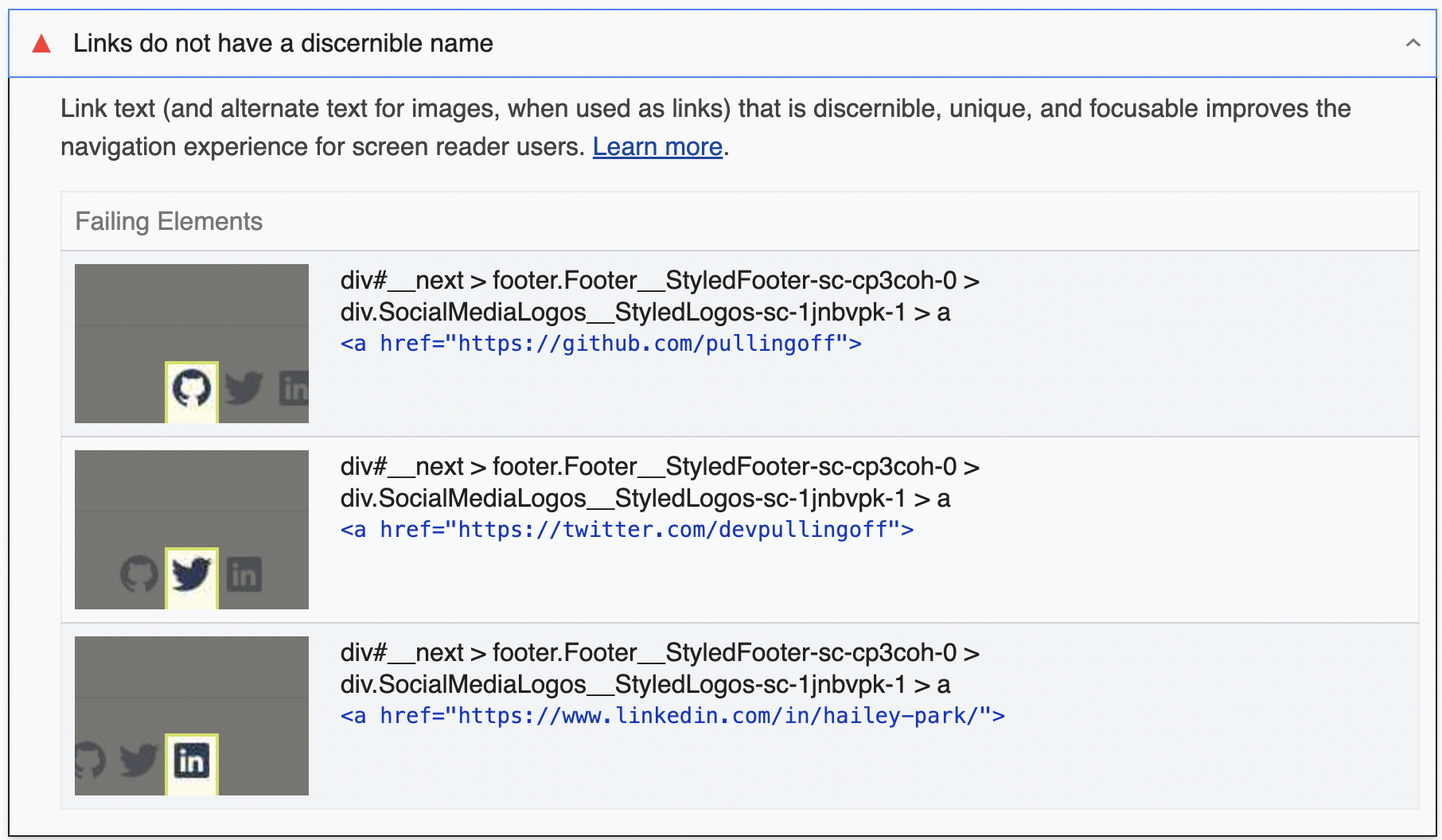
Task: Click the dimmed GitHub logo in third thumbnail
Action: pyautogui.click(x=90, y=760)
